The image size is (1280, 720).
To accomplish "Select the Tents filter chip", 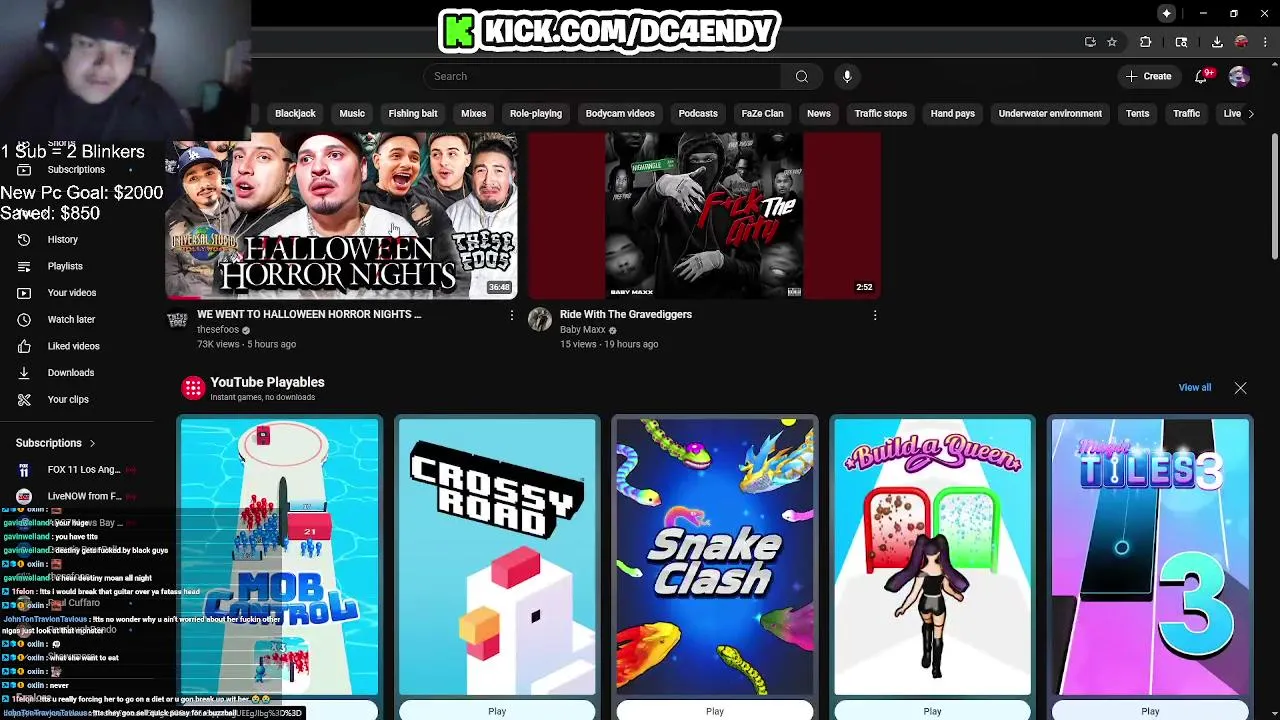I will point(1138,114).
